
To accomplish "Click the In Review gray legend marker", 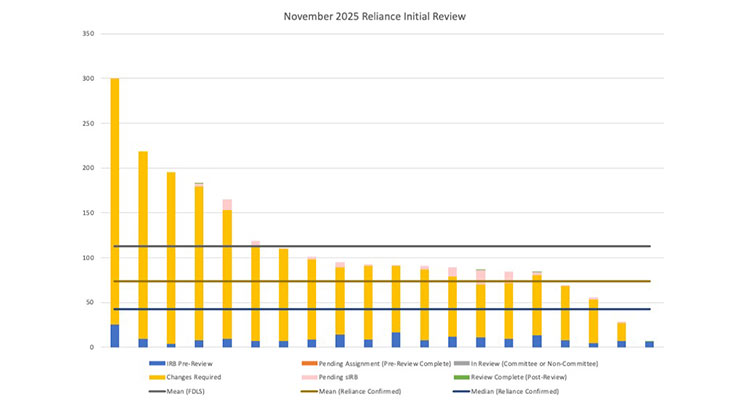I will [x=464, y=363].
